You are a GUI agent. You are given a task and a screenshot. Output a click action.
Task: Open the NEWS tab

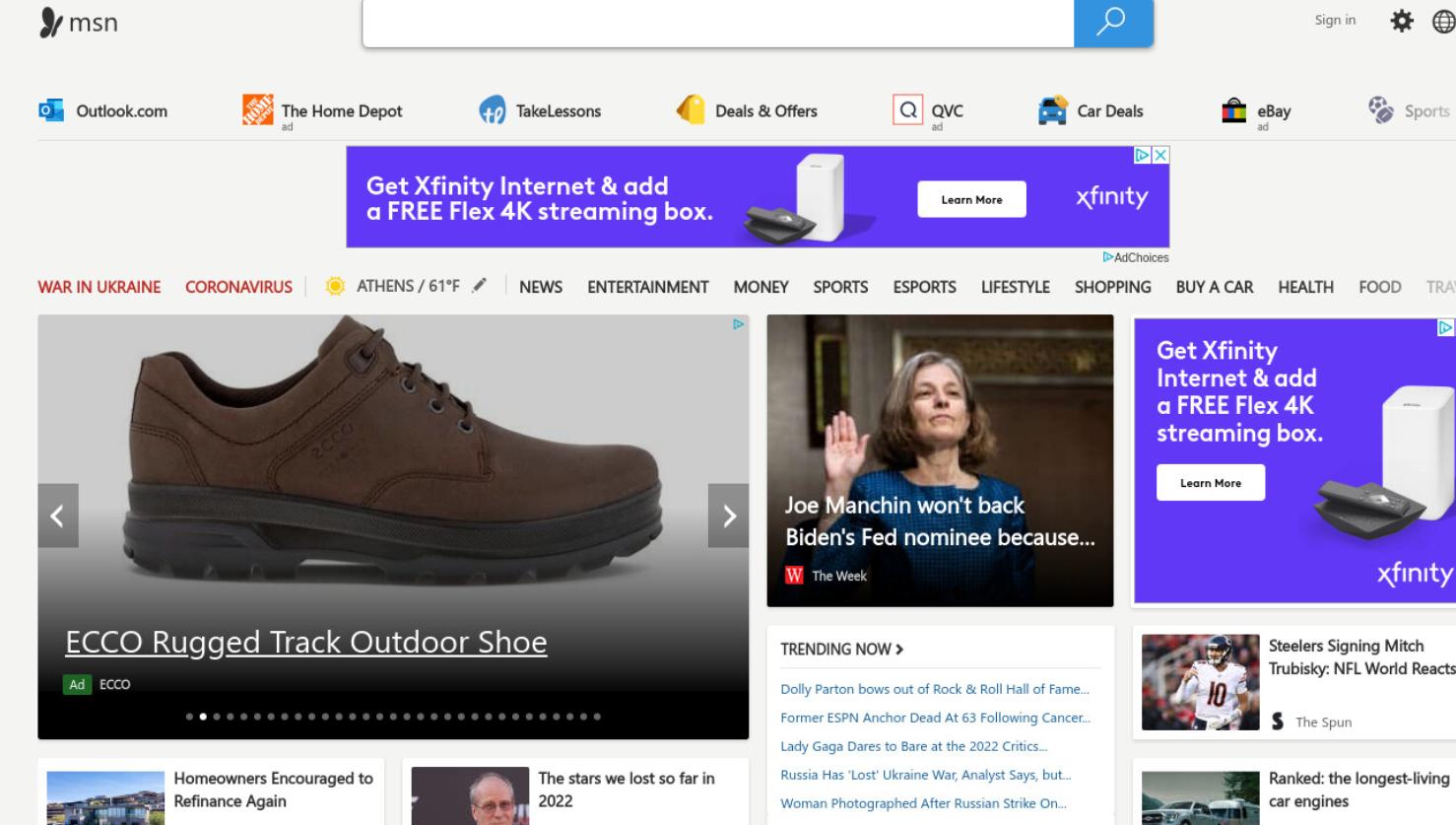[541, 287]
